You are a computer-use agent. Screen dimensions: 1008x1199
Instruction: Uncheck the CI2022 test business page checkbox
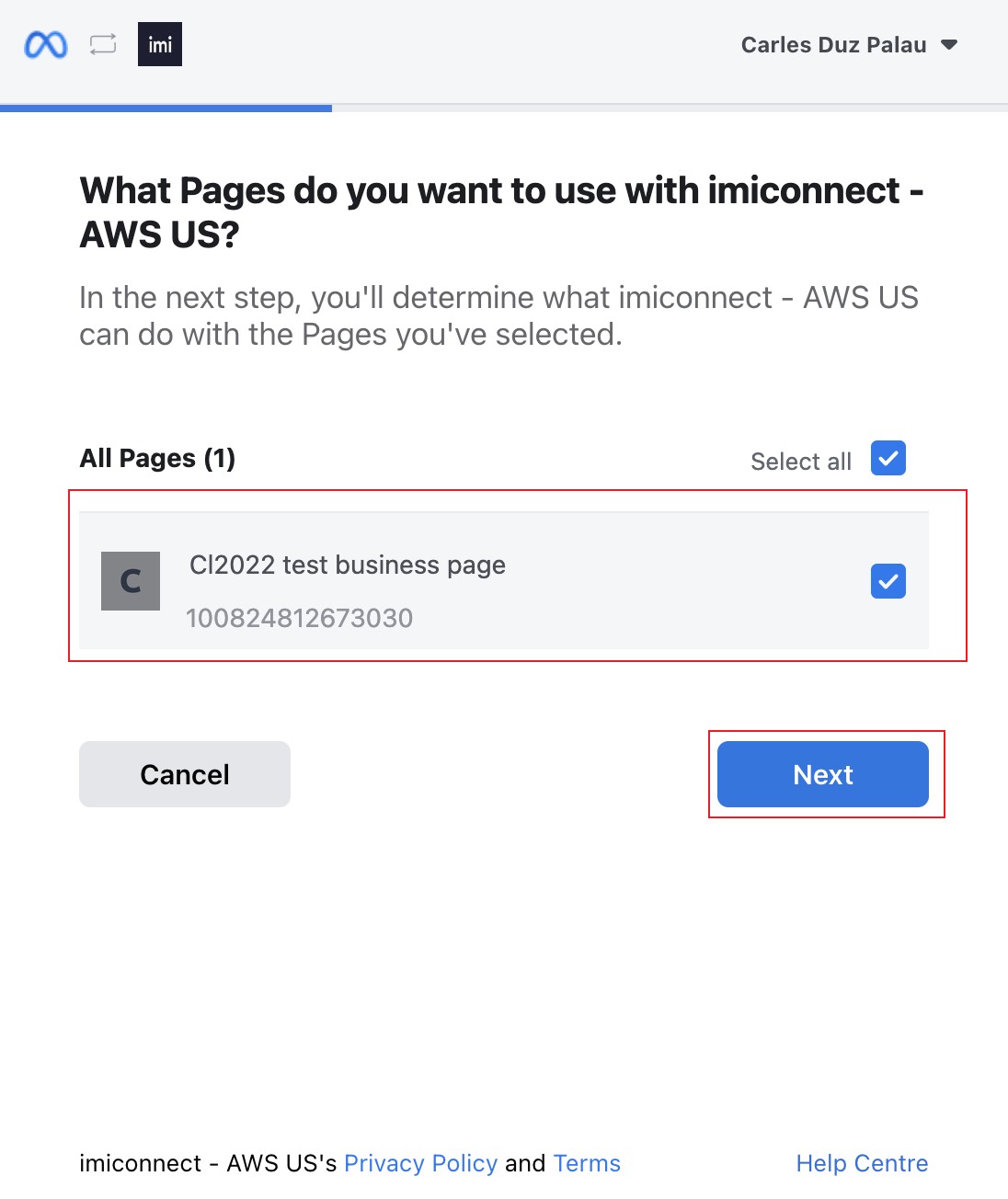pyautogui.click(x=888, y=581)
